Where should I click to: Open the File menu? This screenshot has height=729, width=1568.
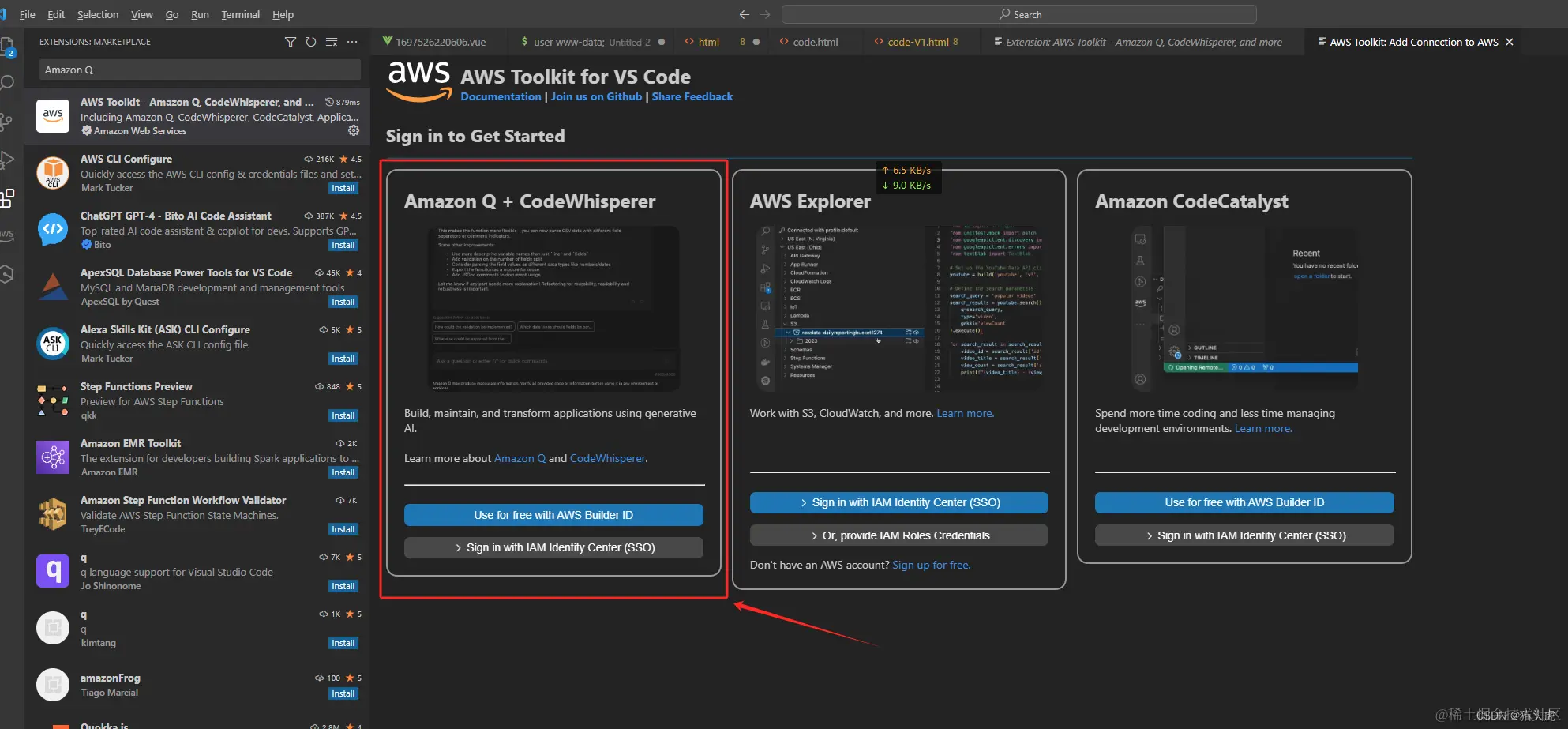pos(27,14)
